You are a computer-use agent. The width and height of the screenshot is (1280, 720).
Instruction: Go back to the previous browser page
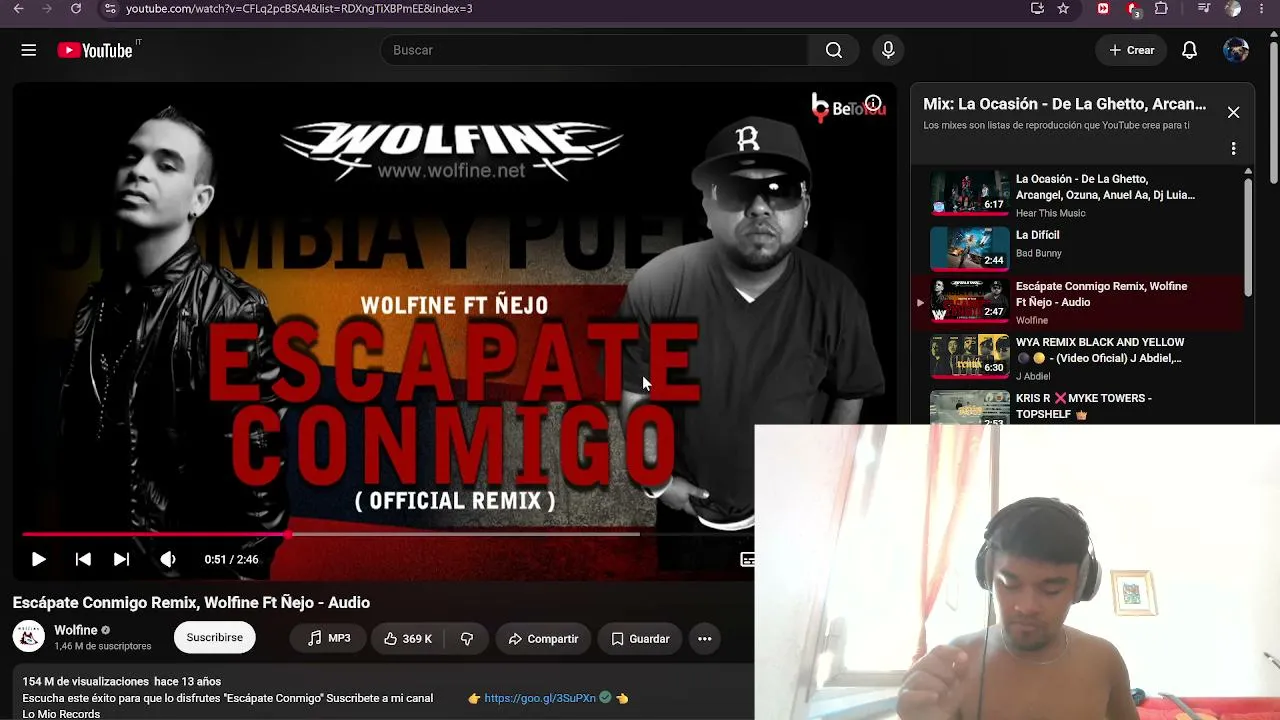[x=18, y=9]
